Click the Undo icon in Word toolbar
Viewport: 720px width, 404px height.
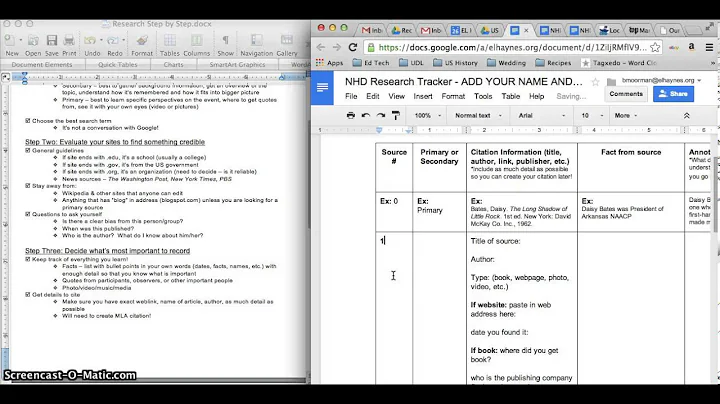point(90,41)
